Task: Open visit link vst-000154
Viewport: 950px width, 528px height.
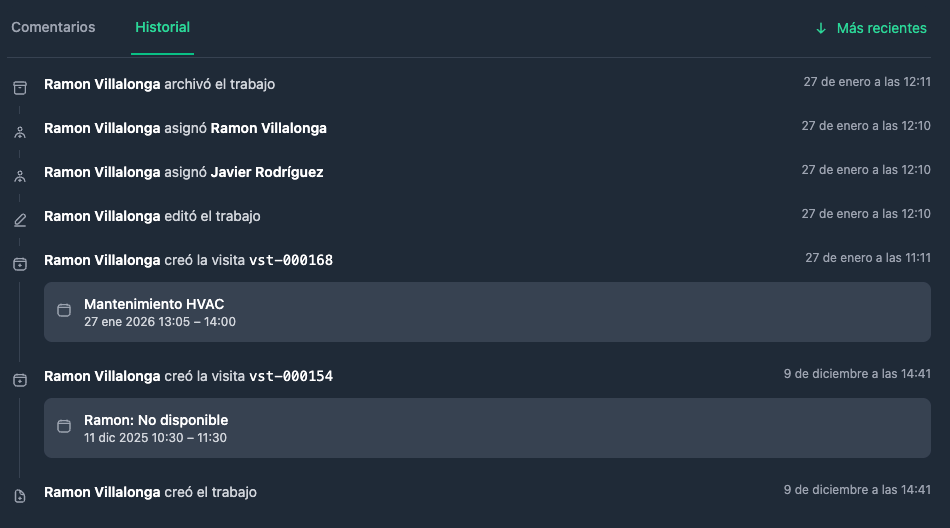Action: (291, 377)
